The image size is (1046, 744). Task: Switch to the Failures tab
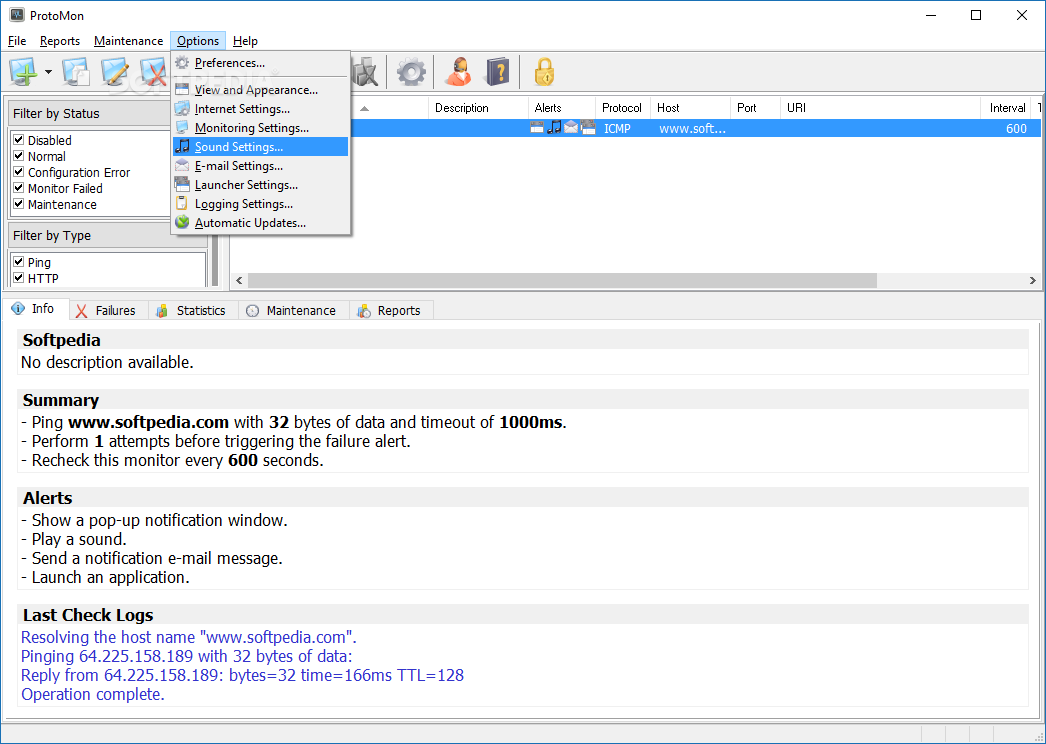(x=109, y=310)
